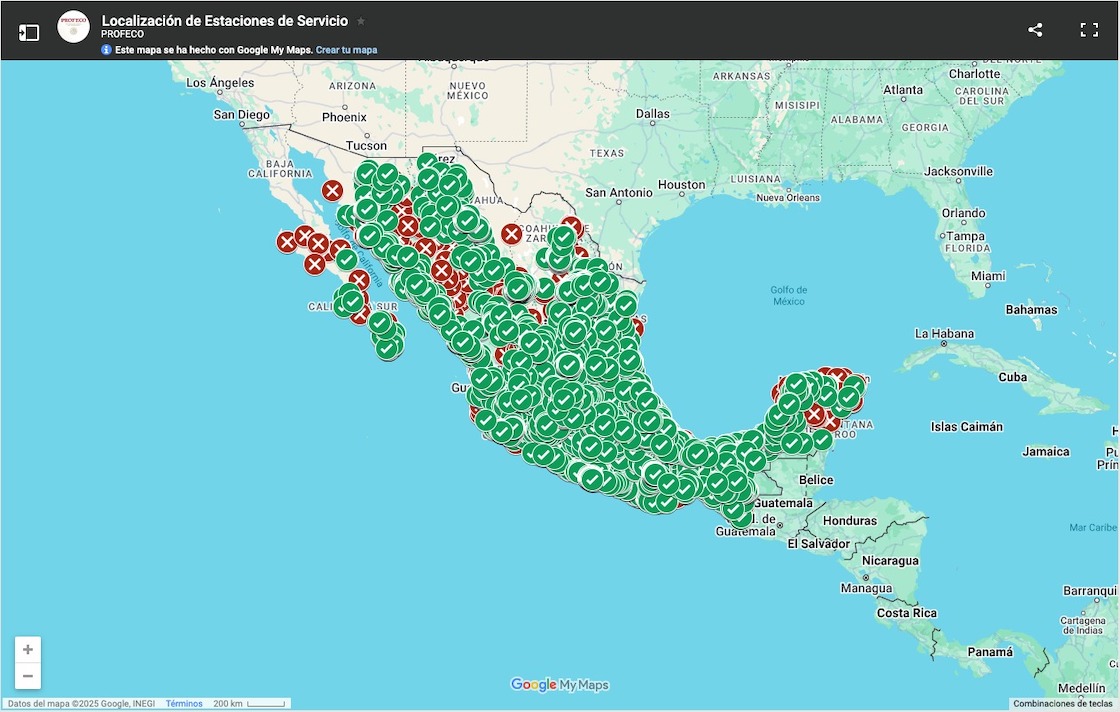
Task: Click the PROFECO logo thumbnail
Action: tap(74, 27)
